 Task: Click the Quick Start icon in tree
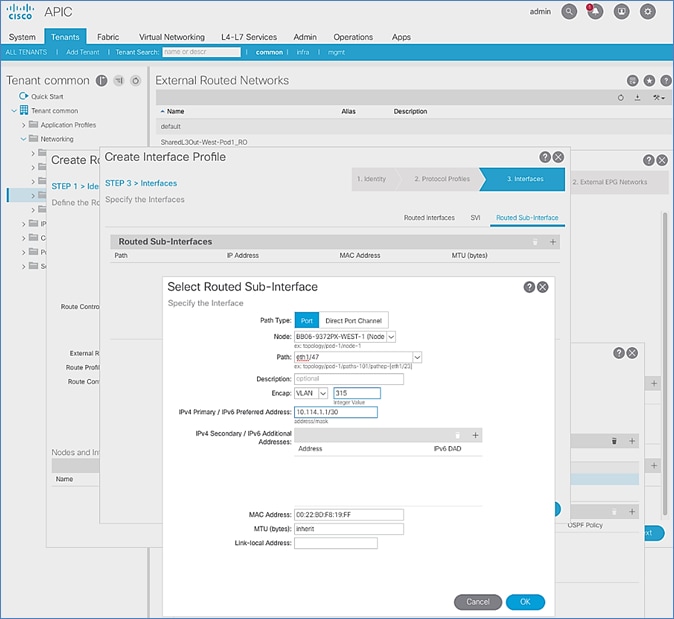coord(23,96)
